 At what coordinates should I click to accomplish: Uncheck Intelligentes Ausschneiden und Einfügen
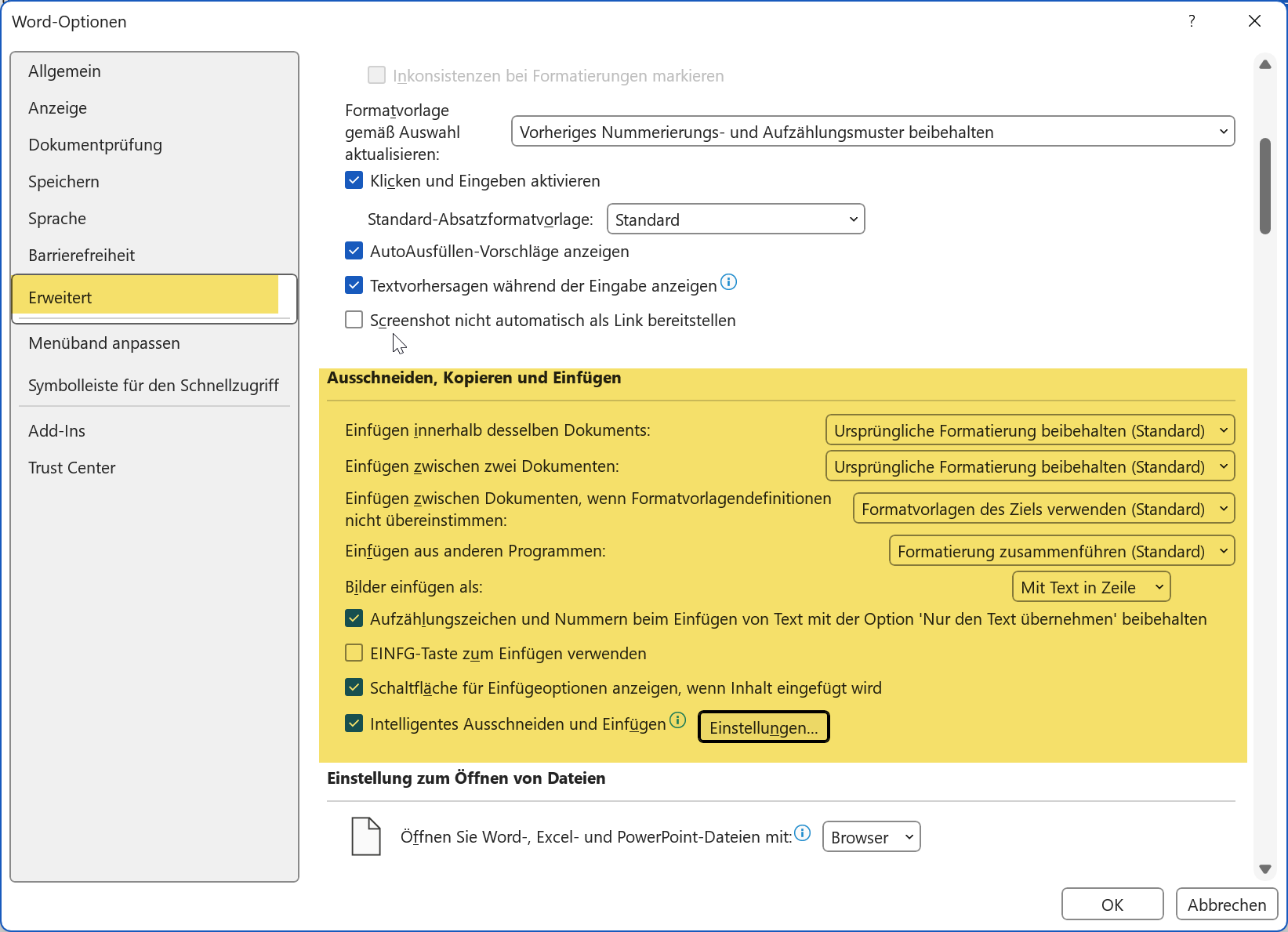point(354,723)
